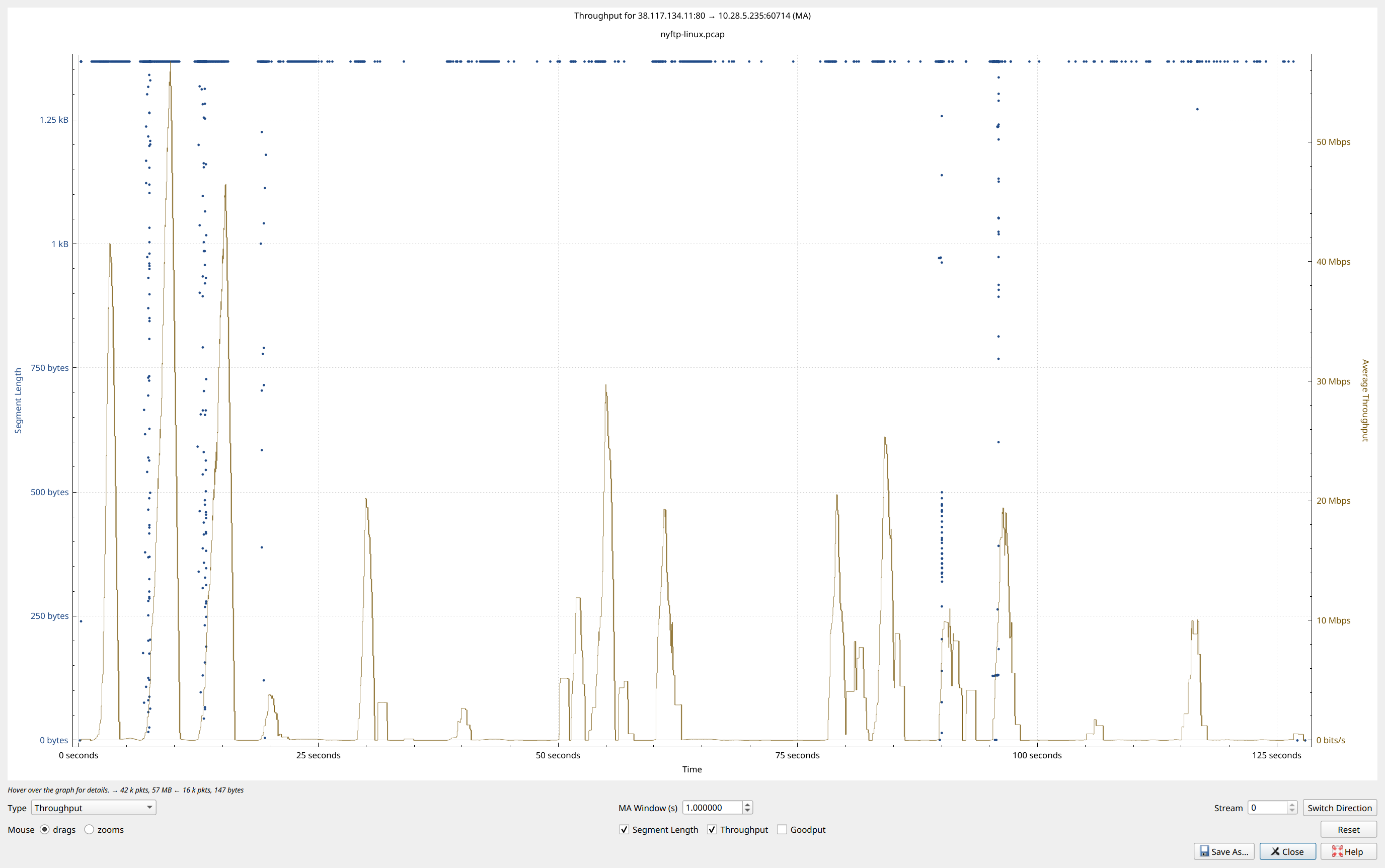Viewport: 1385px width, 868px height.
Task: Click the 0 seconds time tick label
Action: click(x=79, y=755)
